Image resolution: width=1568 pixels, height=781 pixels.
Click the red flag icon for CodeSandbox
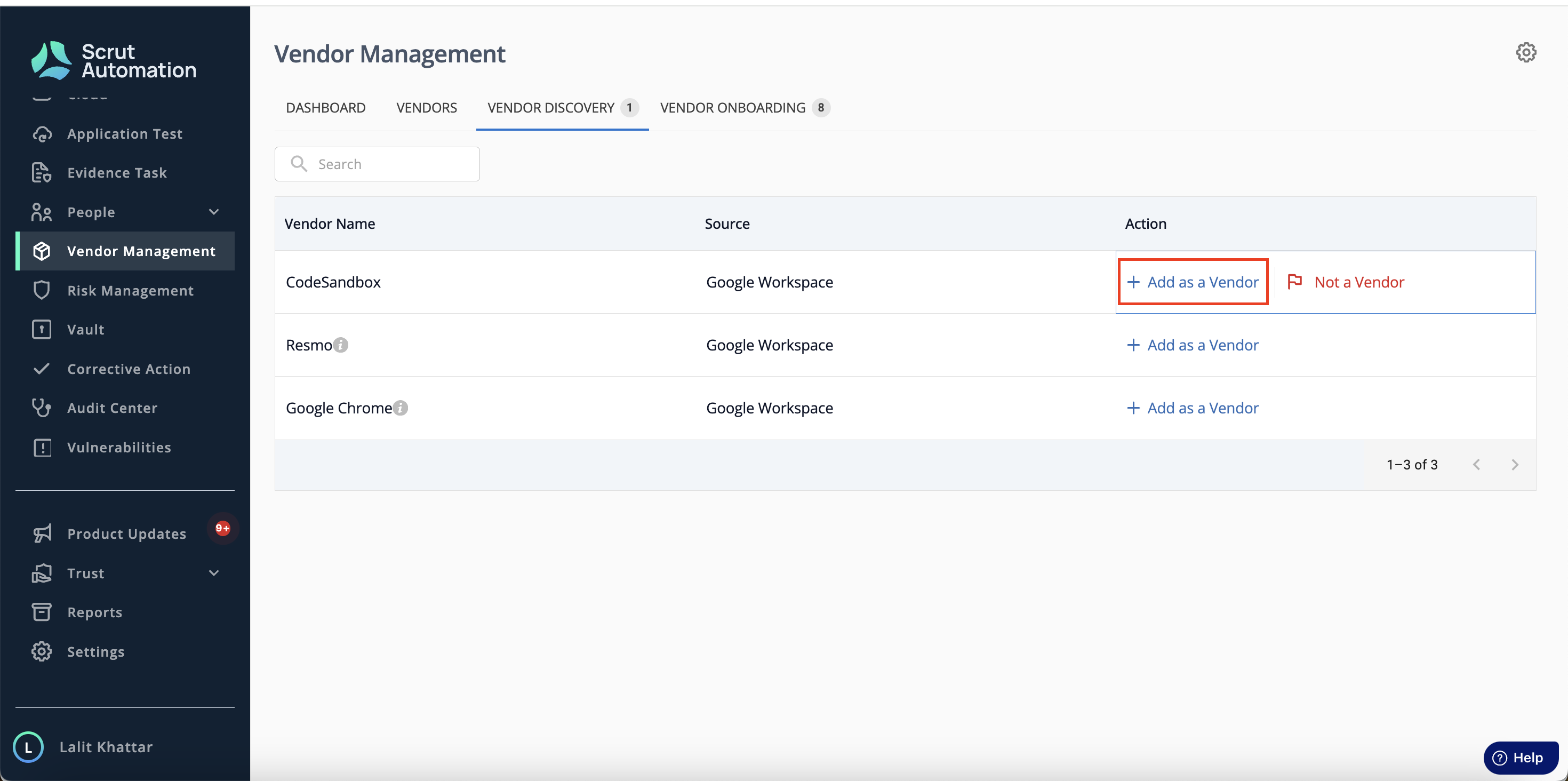coord(1295,282)
